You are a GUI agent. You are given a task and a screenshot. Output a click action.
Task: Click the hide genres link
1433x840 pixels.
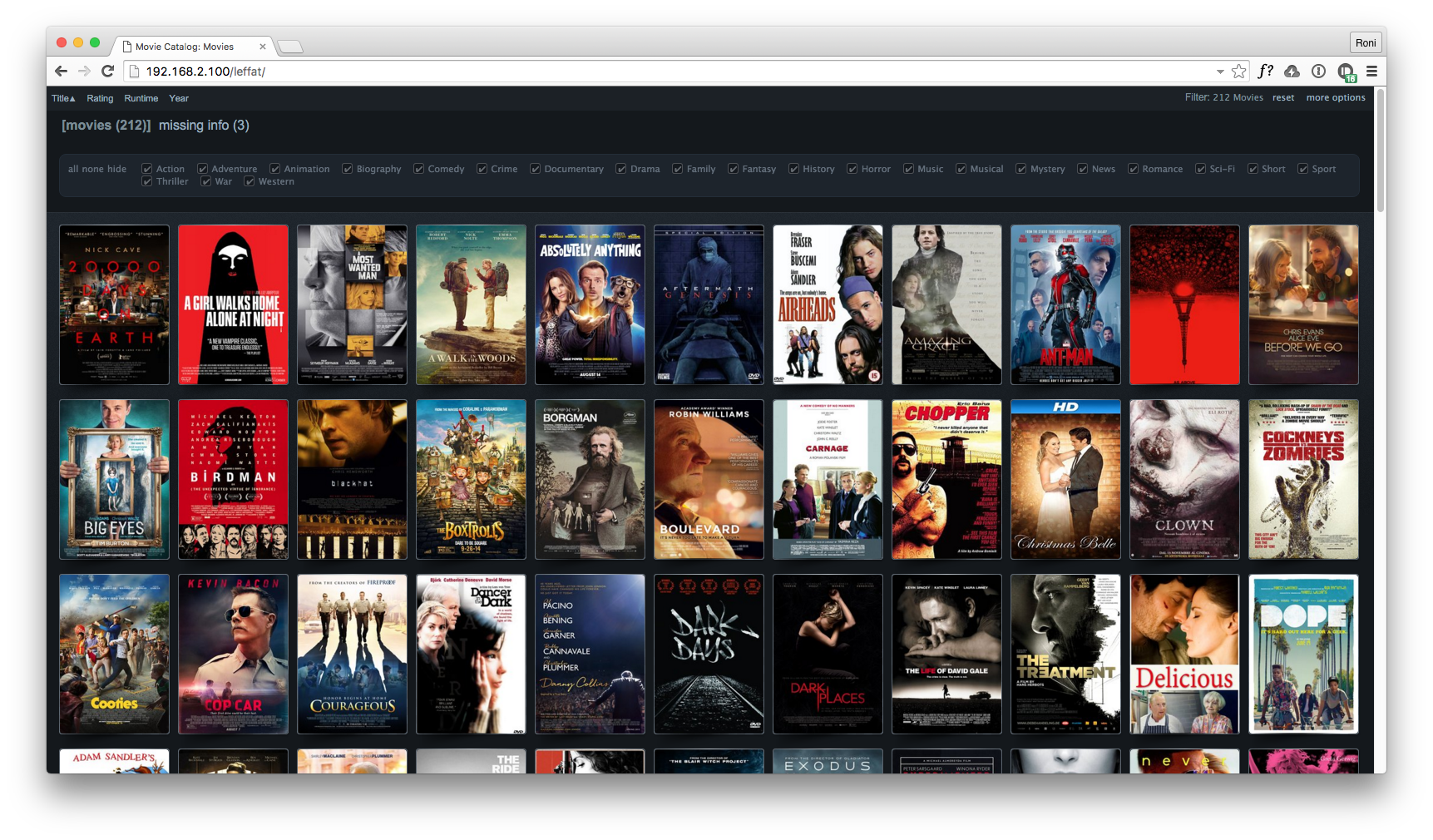(117, 169)
